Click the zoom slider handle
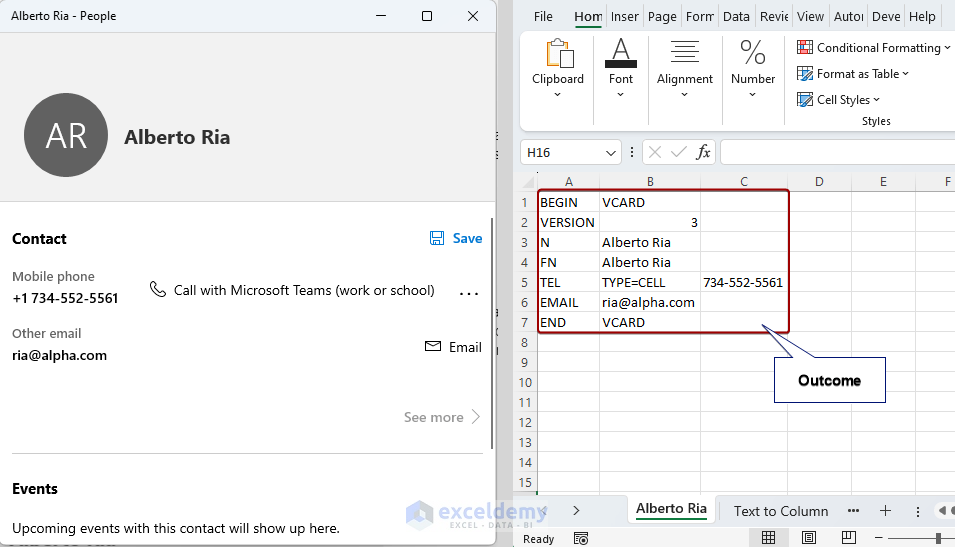The image size is (955, 547). [x=939, y=538]
